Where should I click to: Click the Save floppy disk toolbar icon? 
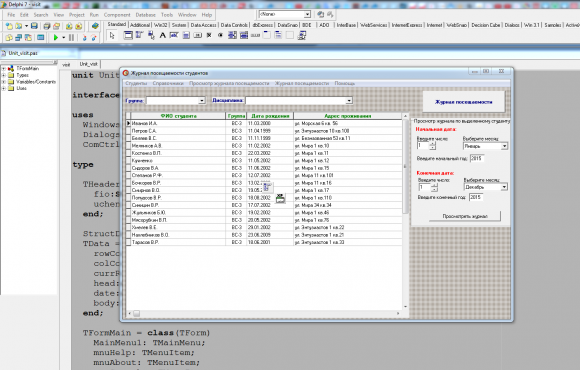34,26
